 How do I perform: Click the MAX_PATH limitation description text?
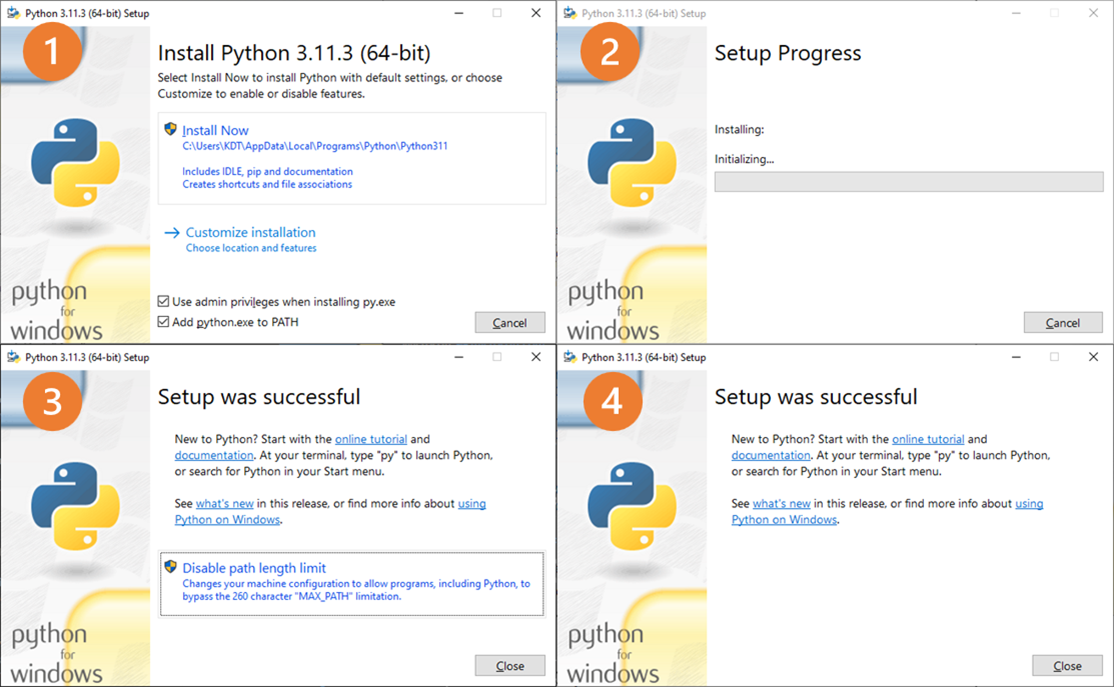click(x=356, y=590)
